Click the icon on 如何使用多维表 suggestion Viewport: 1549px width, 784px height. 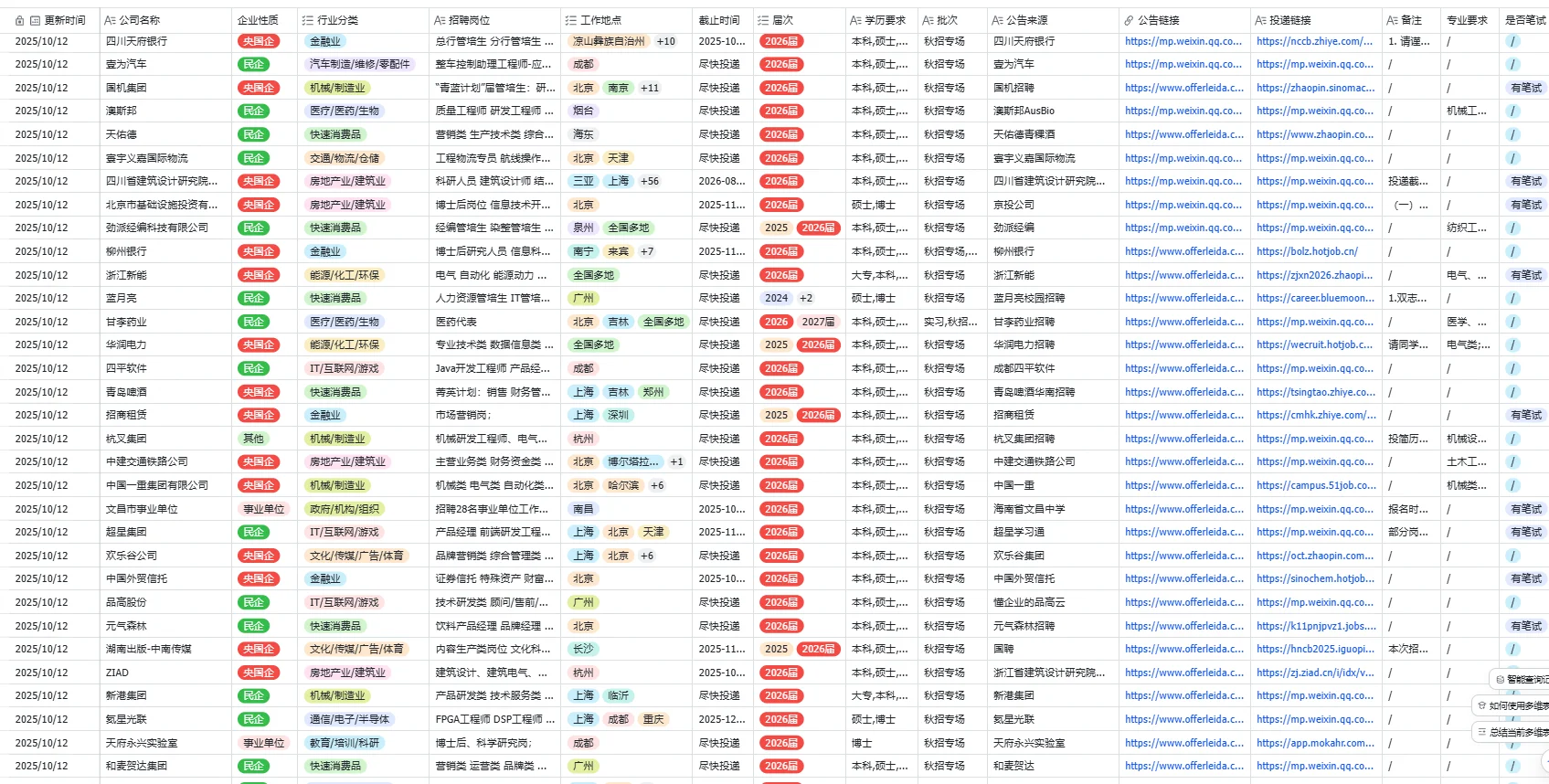[x=1482, y=705]
